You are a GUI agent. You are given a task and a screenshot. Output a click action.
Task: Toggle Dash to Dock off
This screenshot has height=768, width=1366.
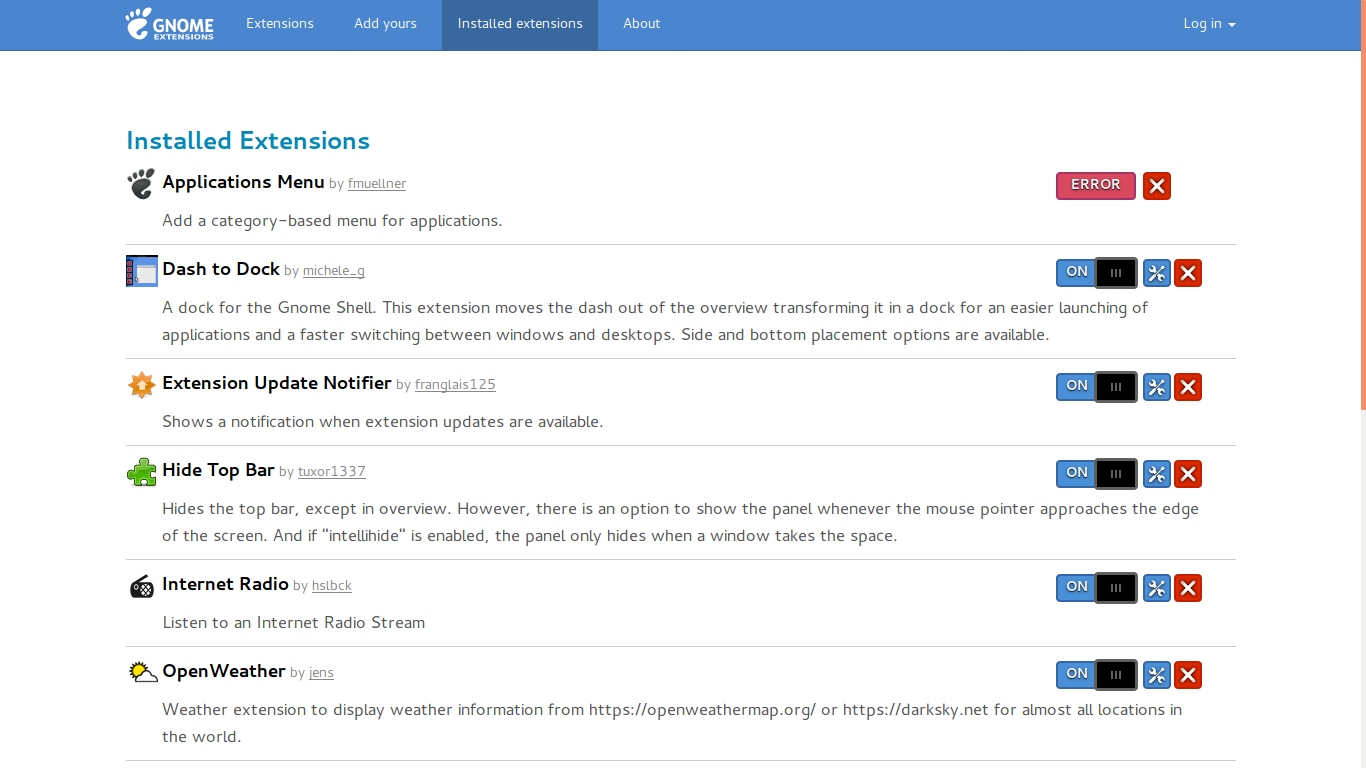(x=1097, y=273)
